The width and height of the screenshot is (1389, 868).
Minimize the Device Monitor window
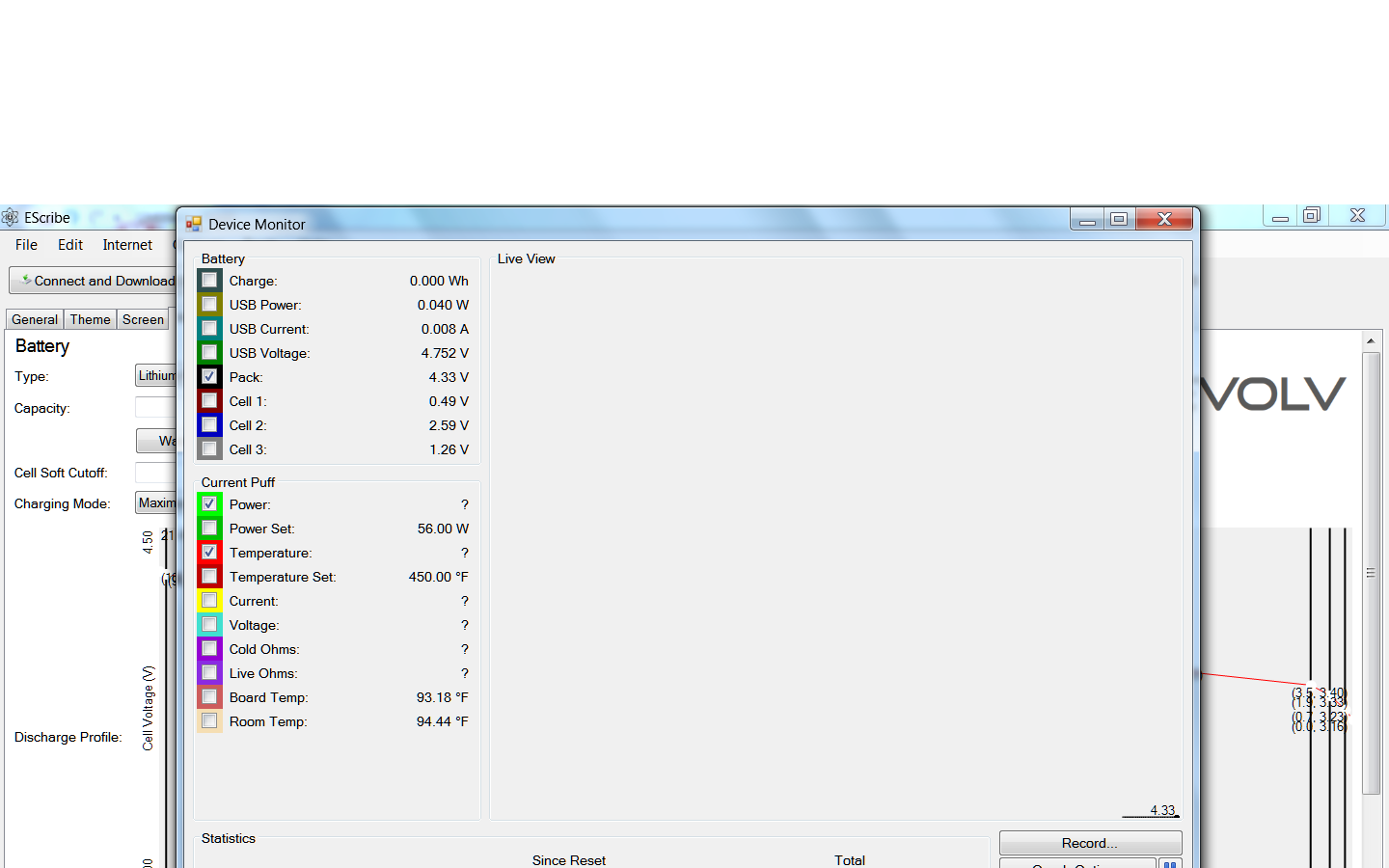1087,219
